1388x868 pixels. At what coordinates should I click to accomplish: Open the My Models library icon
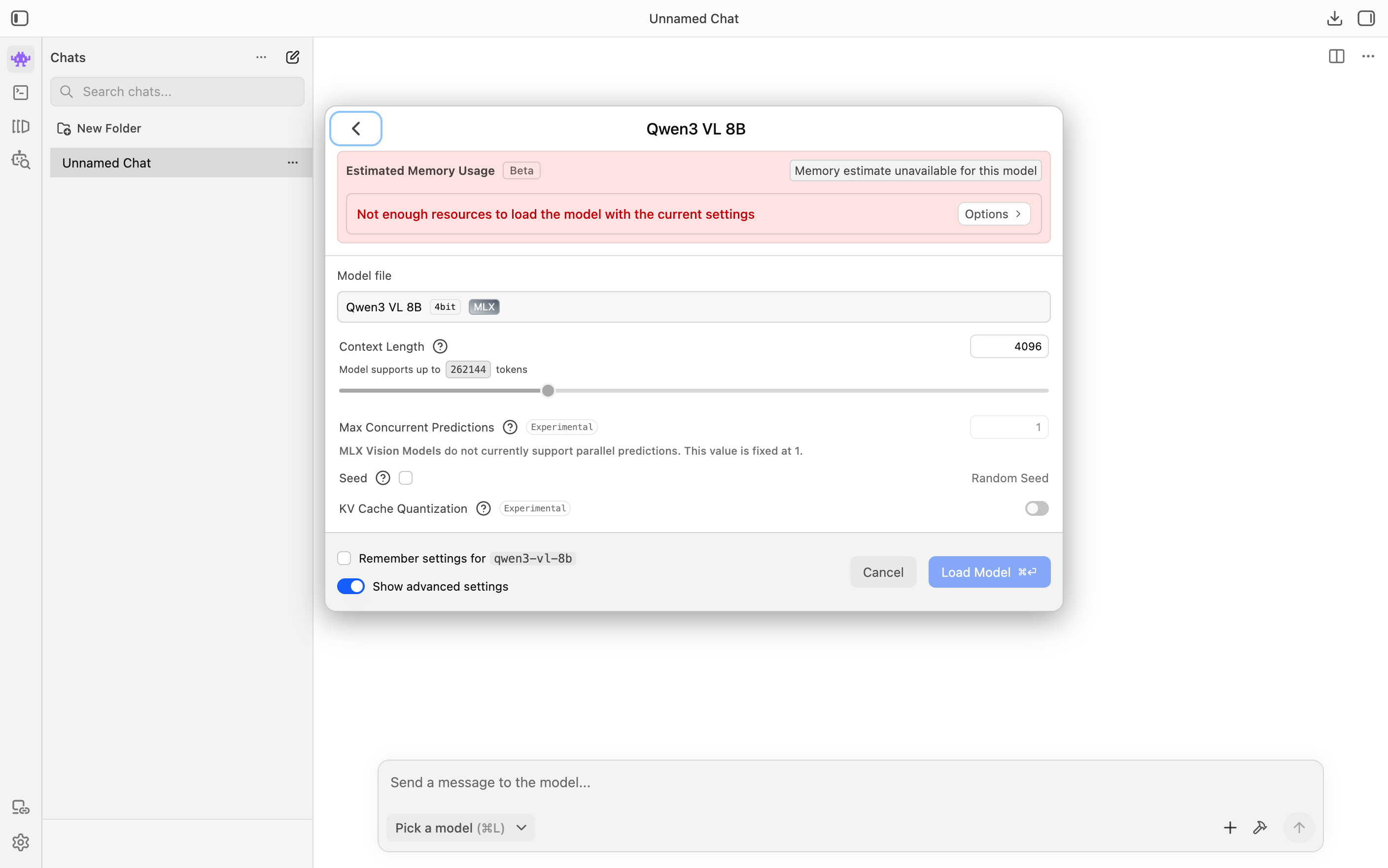point(21,126)
